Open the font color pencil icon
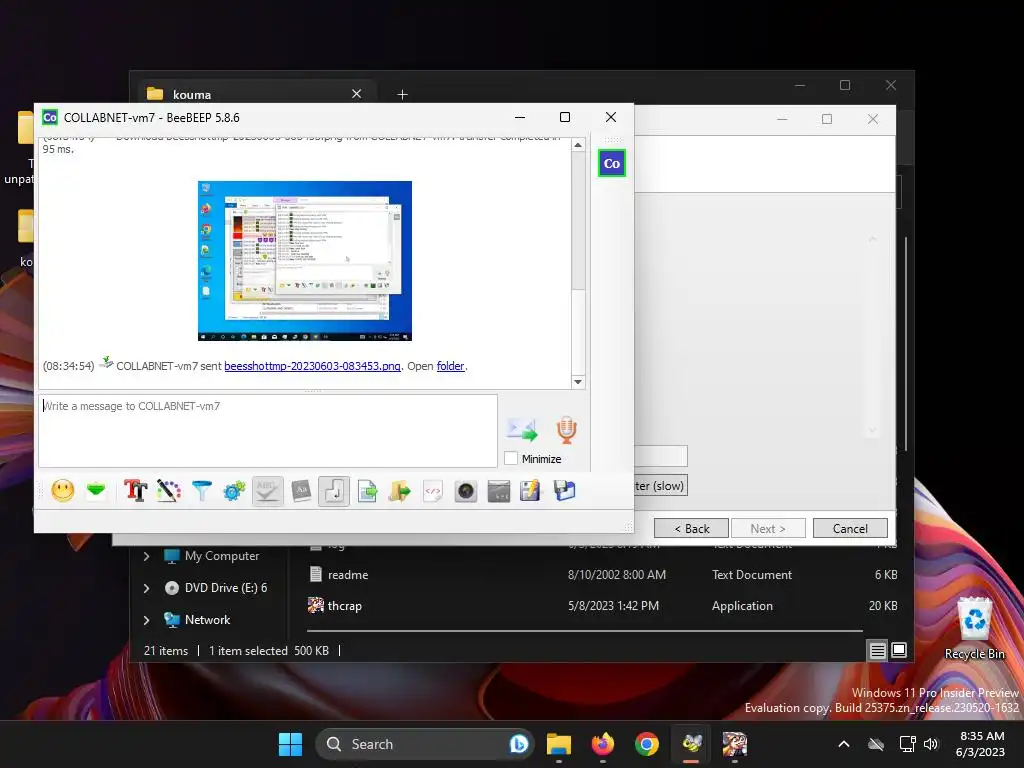 click(168, 491)
